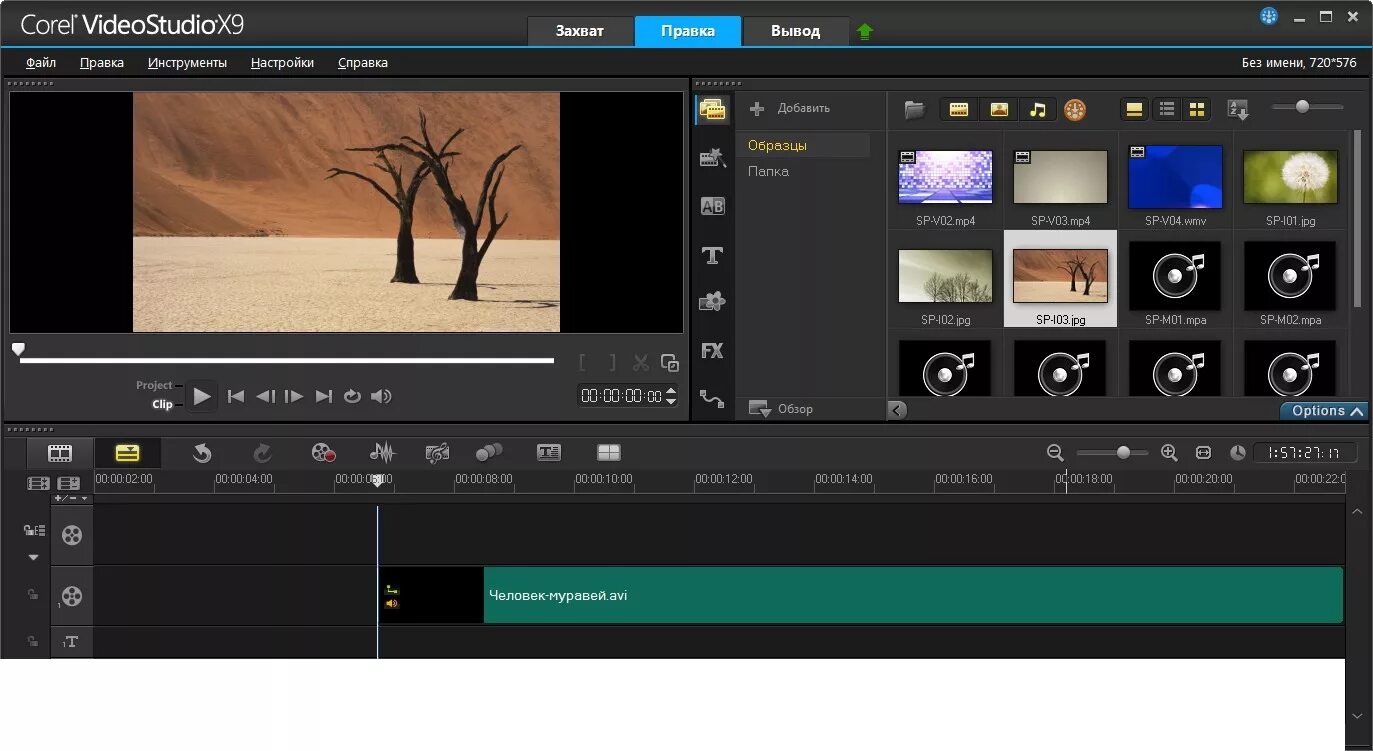
Task: Click the Record/Capture option icon
Action: click(323, 453)
